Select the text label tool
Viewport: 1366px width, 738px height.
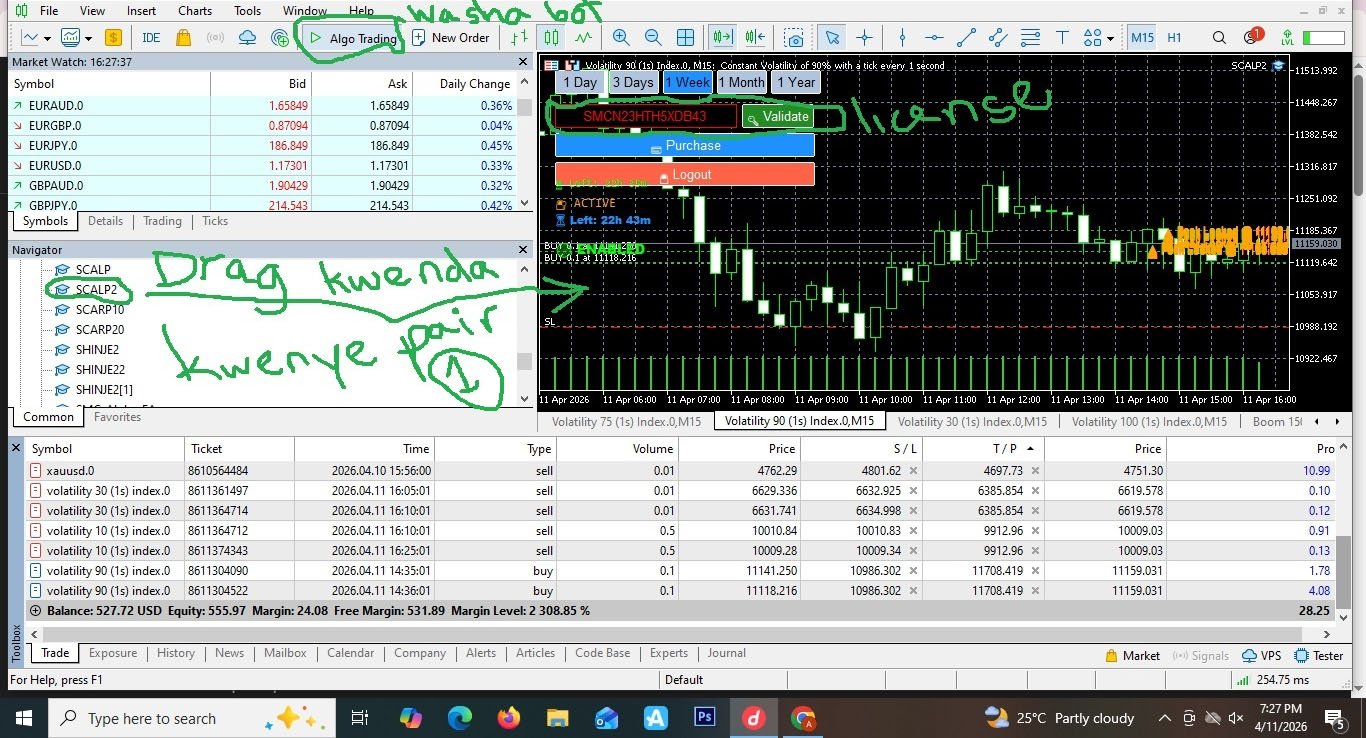pos(1062,38)
